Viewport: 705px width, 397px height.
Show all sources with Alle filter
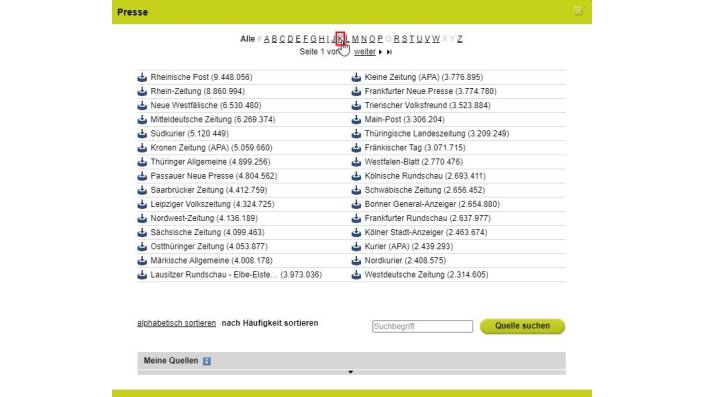pyautogui.click(x=247, y=39)
